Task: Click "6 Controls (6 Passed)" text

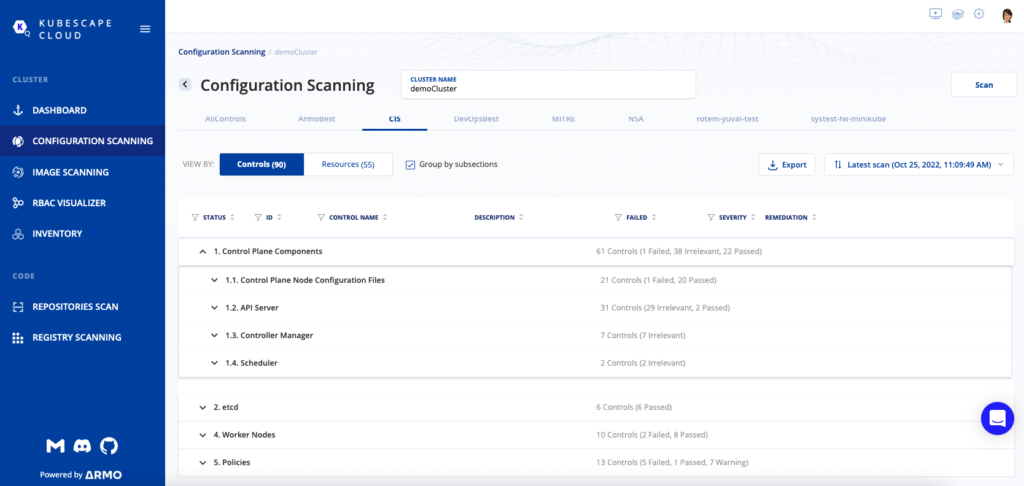Action: tap(634, 408)
